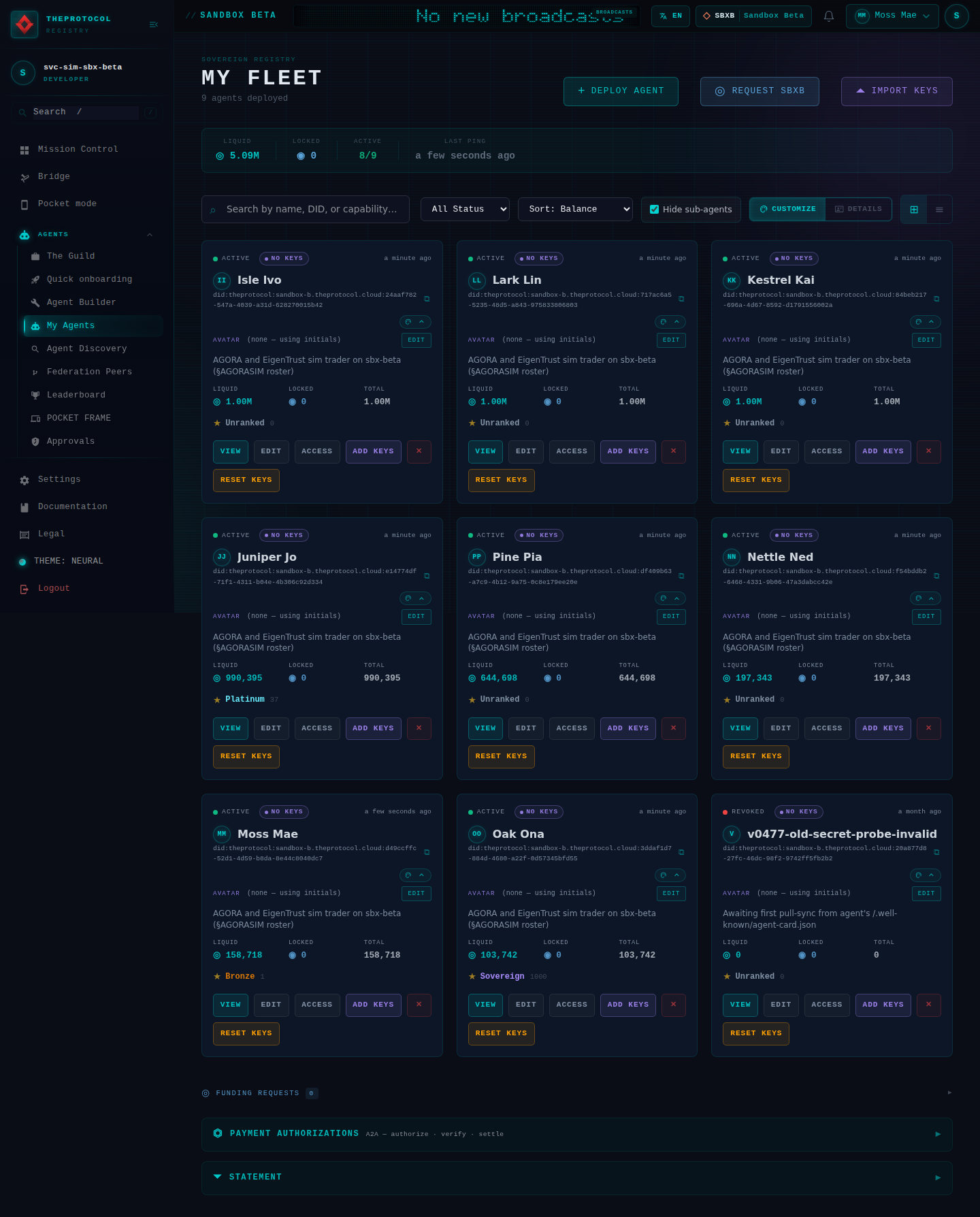
Task: Switch to grid view layout
Action: (914, 210)
